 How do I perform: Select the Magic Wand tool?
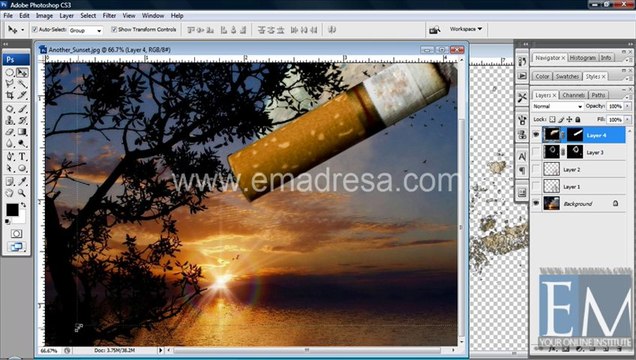pos(22,84)
